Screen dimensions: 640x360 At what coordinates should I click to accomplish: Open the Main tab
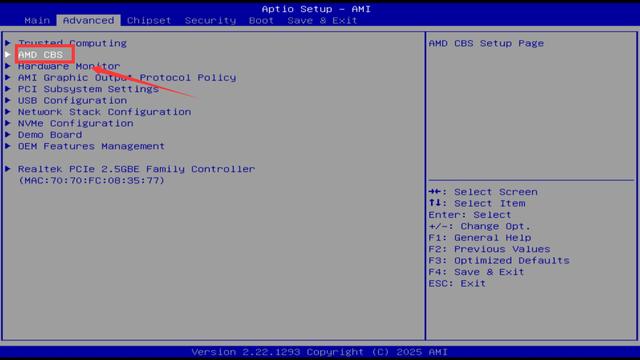tap(37, 20)
